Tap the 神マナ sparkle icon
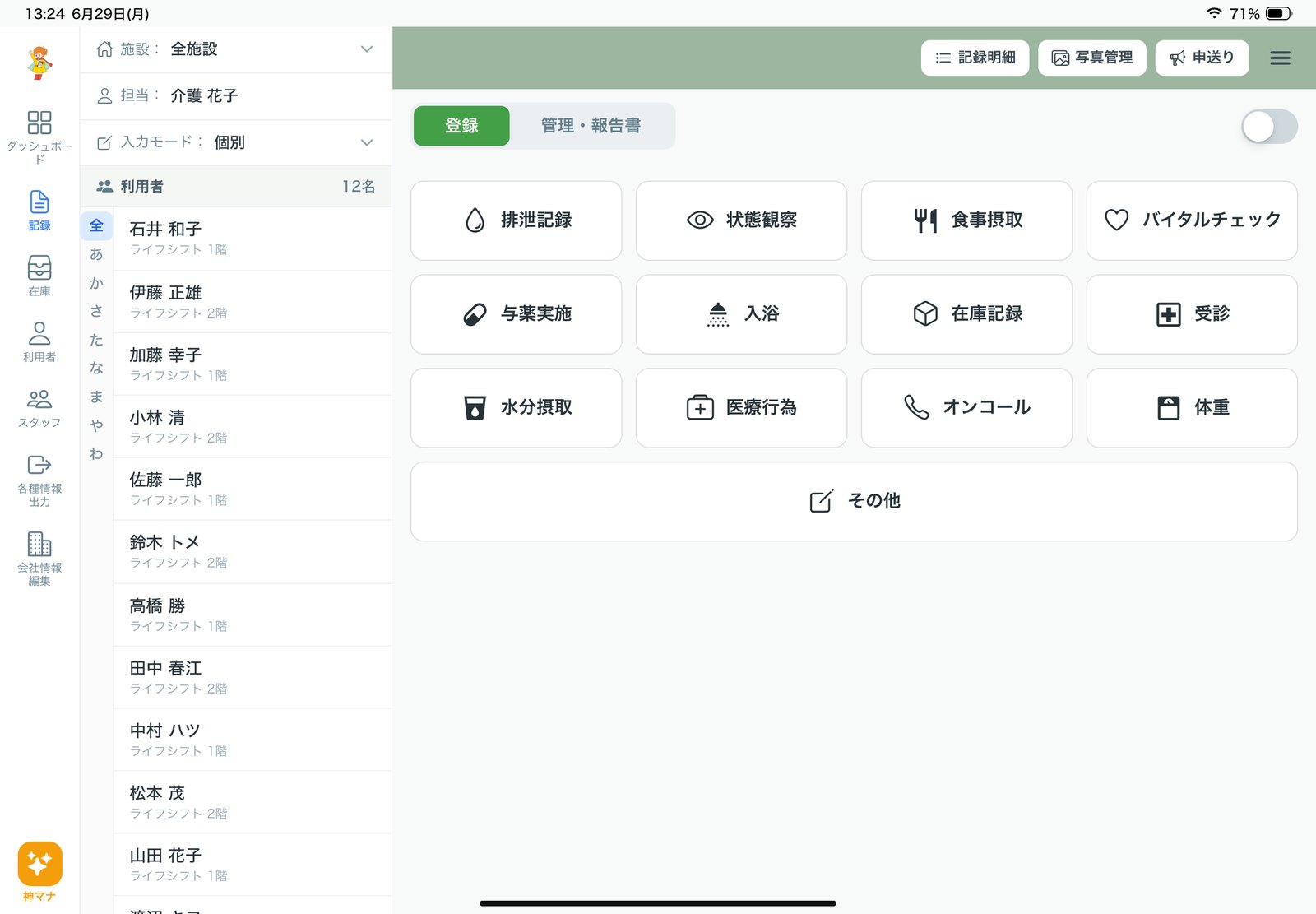The width and height of the screenshot is (1316, 914). click(39, 865)
